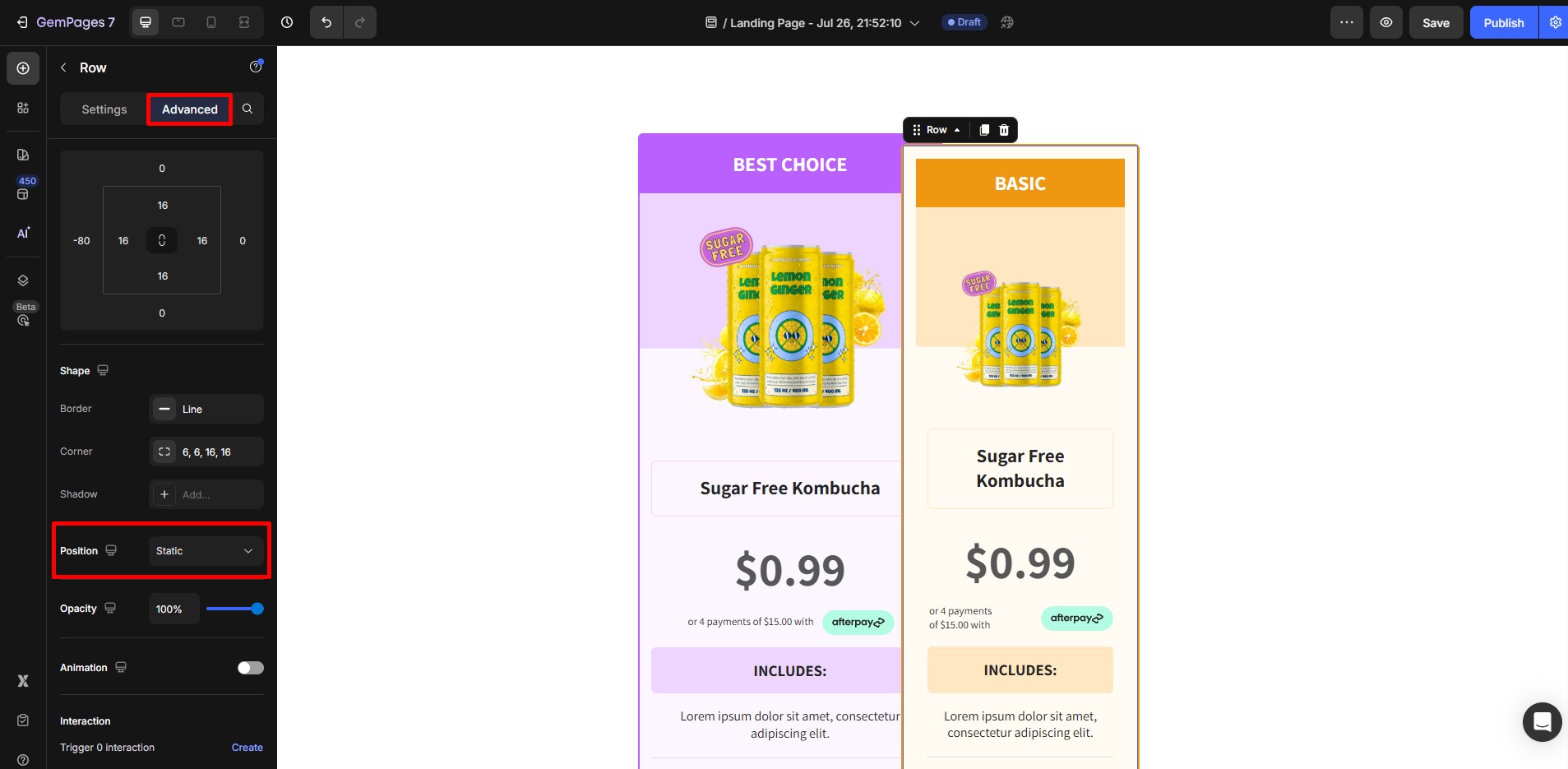
Task: Adjust the Opacity slider handle
Action: [x=257, y=609]
